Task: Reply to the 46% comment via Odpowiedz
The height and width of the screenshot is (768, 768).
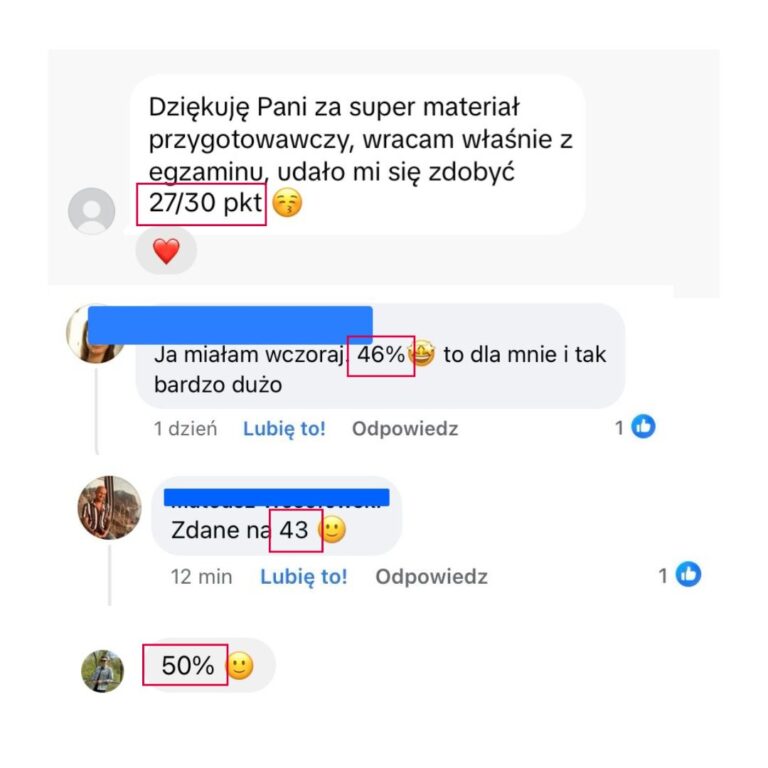Action: click(405, 429)
